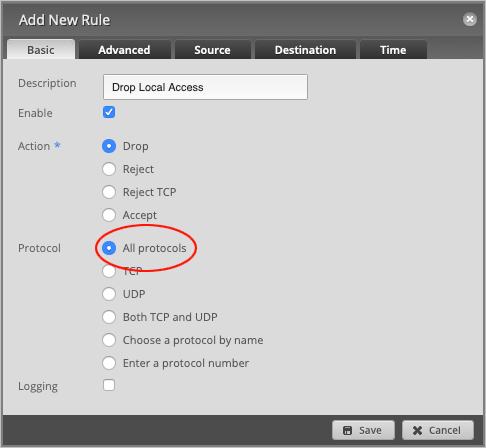Select the Accept action radio button
486x448 pixels.
pos(109,215)
